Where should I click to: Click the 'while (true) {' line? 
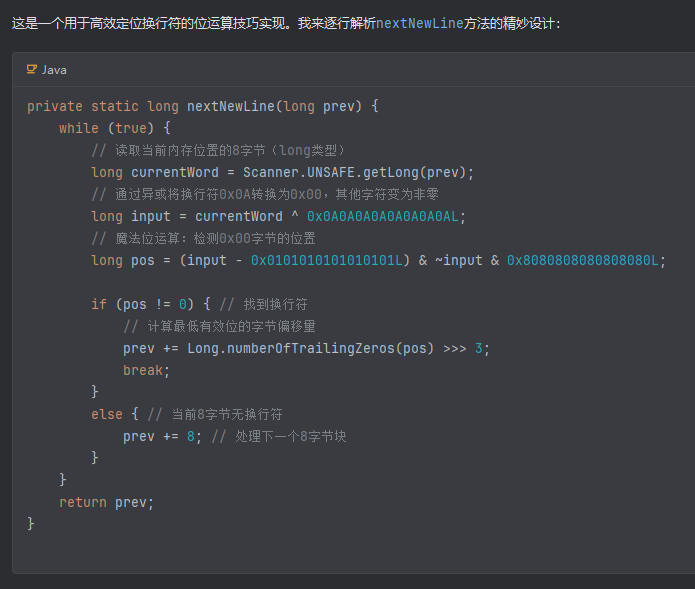tap(115, 128)
